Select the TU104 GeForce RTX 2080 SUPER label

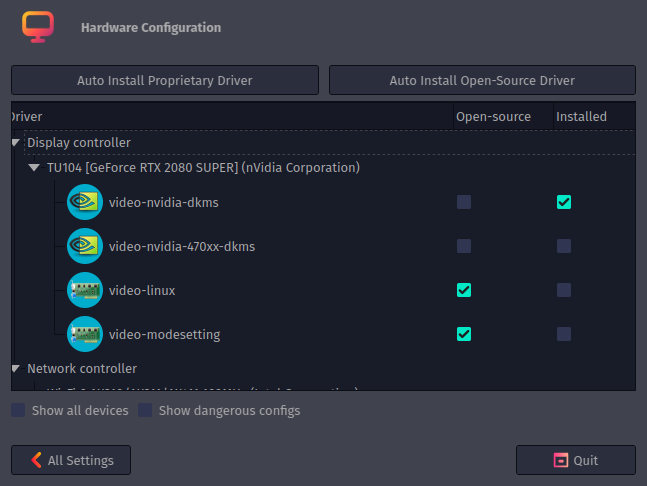[x=203, y=168]
